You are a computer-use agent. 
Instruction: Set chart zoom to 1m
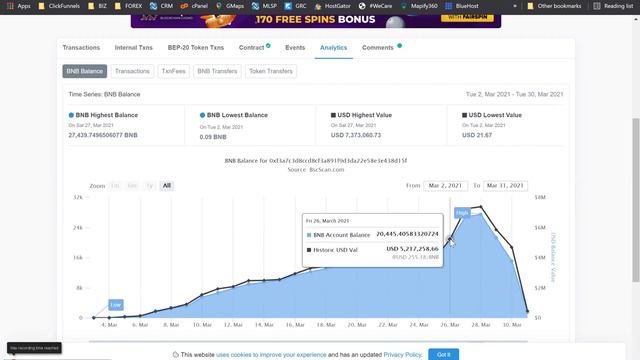tap(115, 186)
